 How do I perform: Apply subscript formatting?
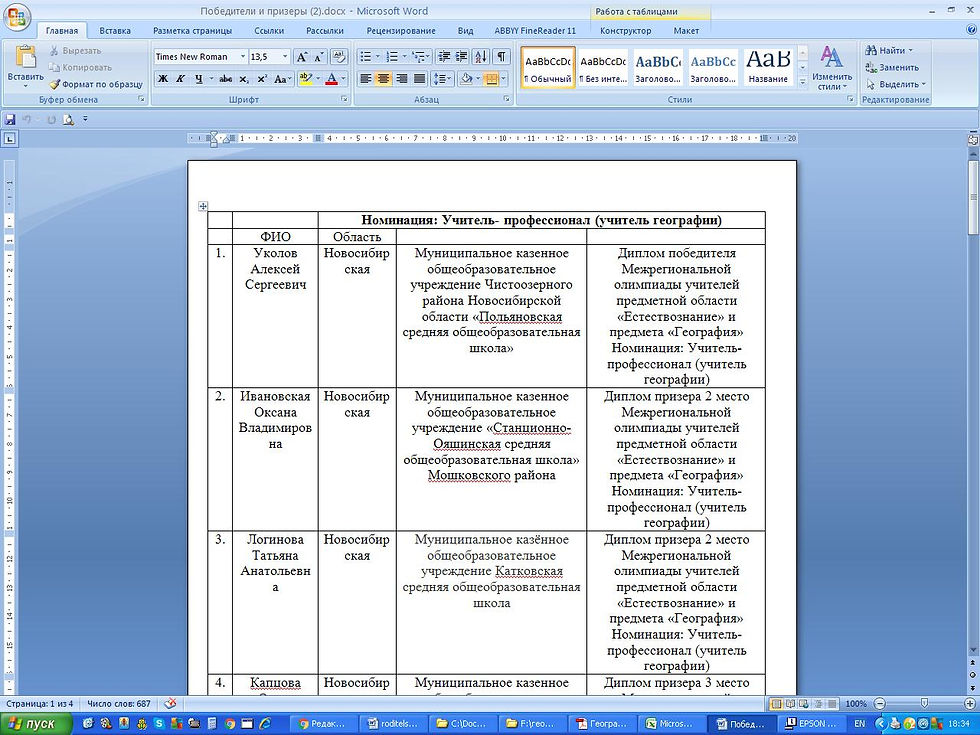[x=244, y=79]
